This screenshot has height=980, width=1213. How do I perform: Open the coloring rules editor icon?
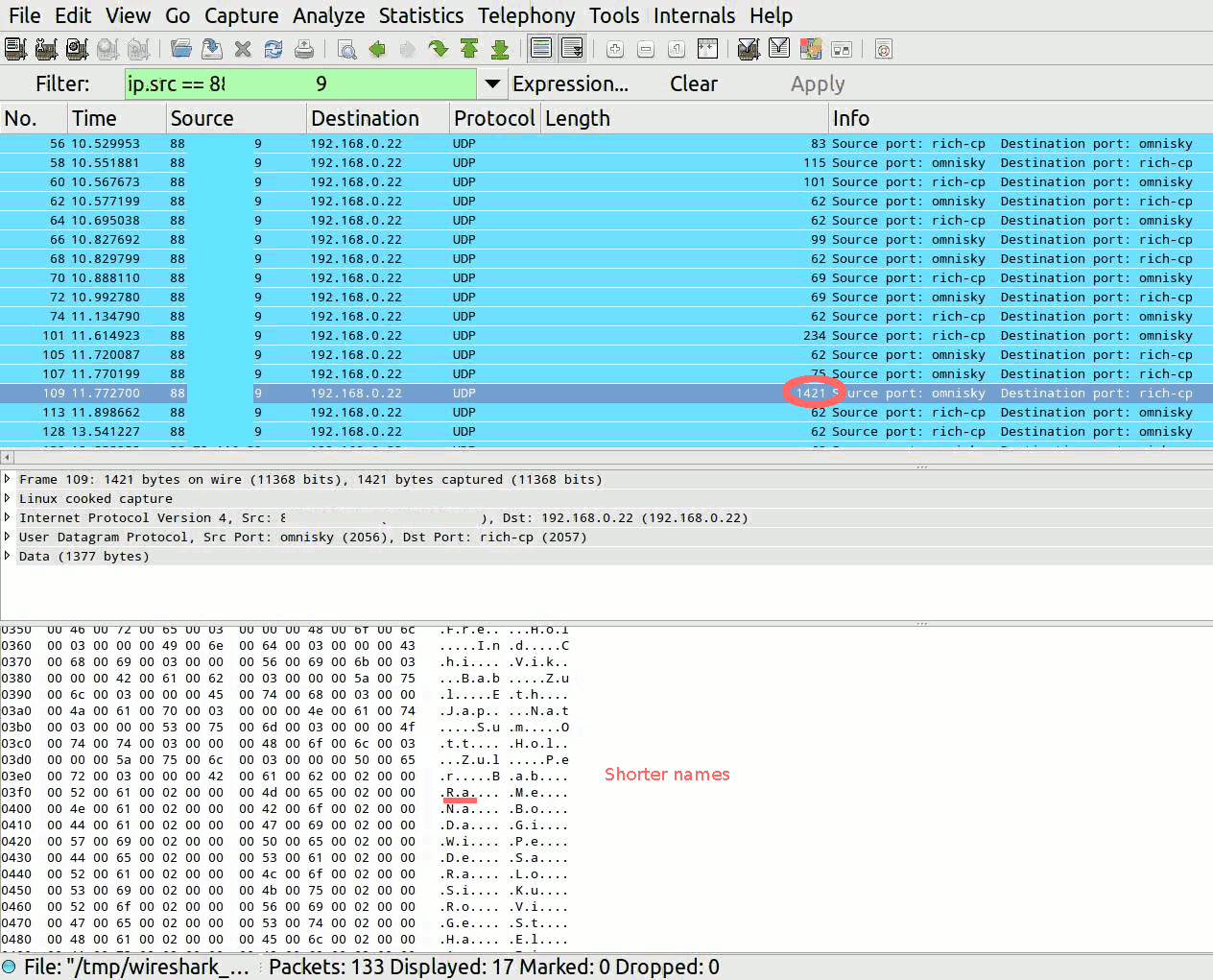tap(811, 49)
